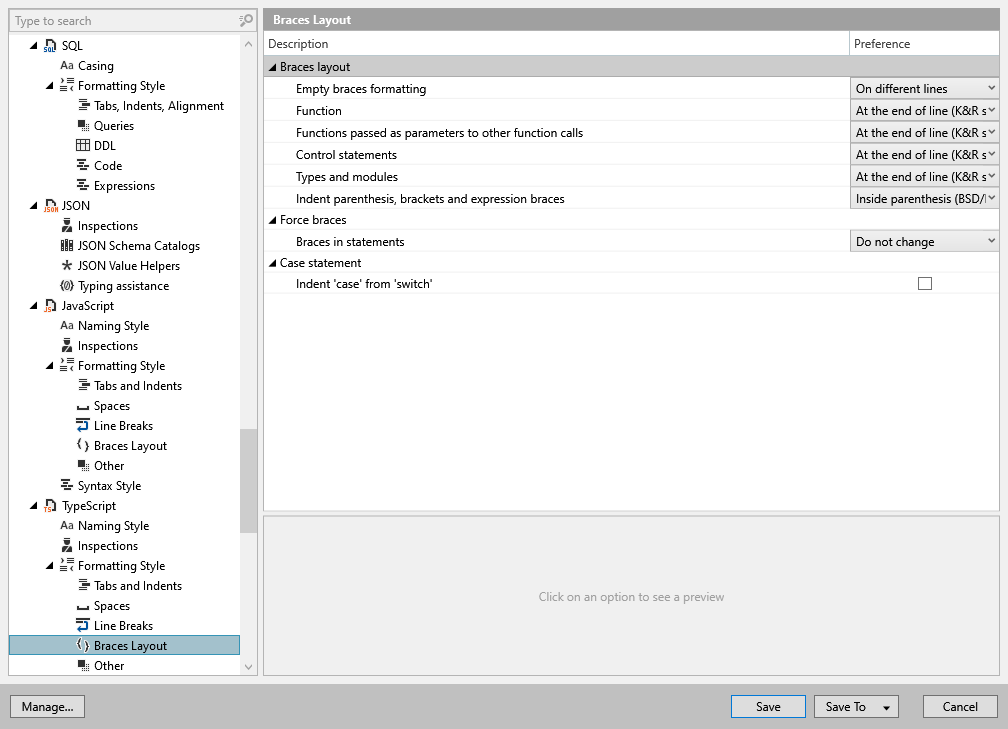The width and height of the screenshot is (1008, 729).
Task: Click the Typing assistance icon
Action: (67, 285)
